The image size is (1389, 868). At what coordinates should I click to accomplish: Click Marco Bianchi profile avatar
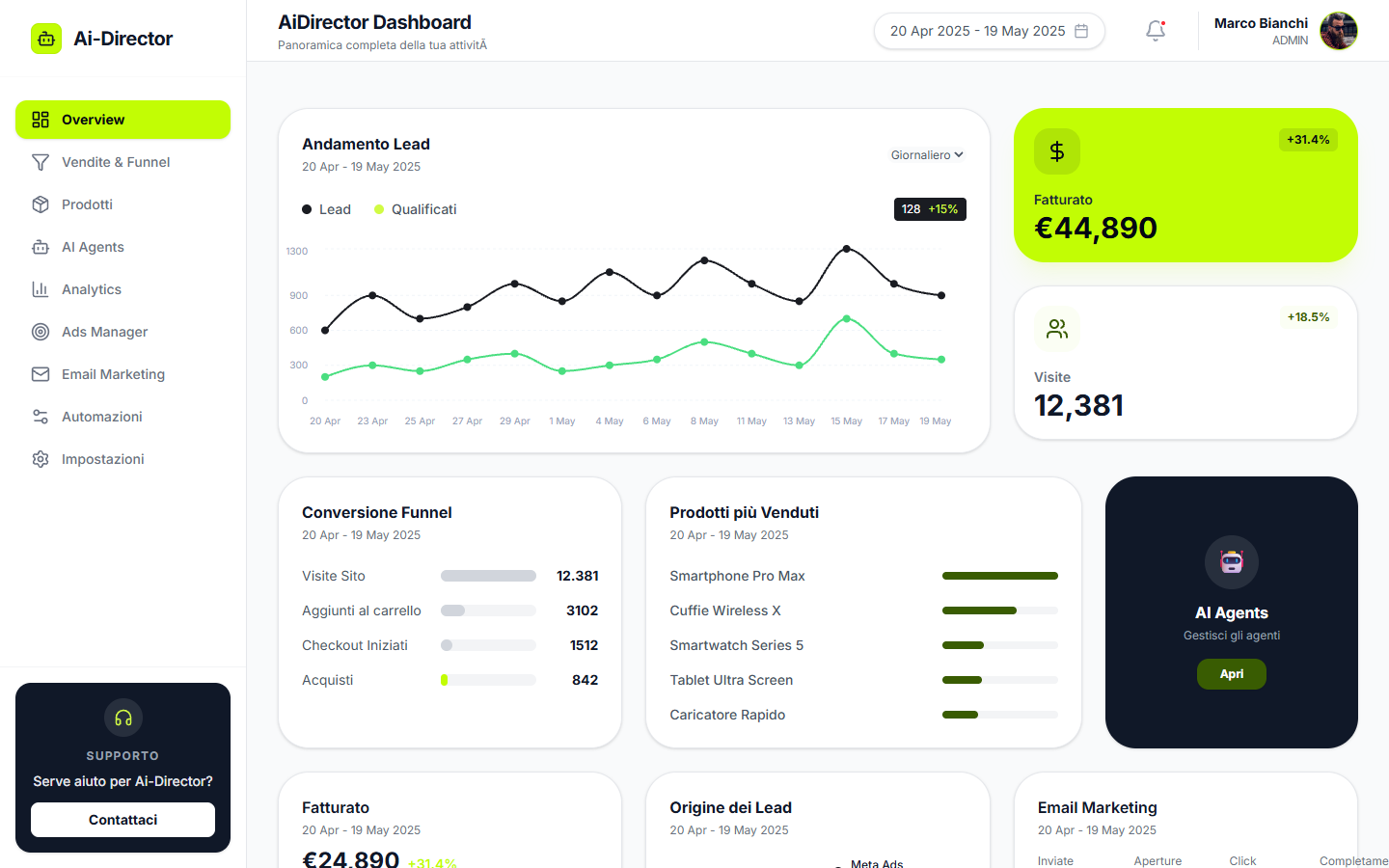pyautogui.click(x=1339, y=31)
